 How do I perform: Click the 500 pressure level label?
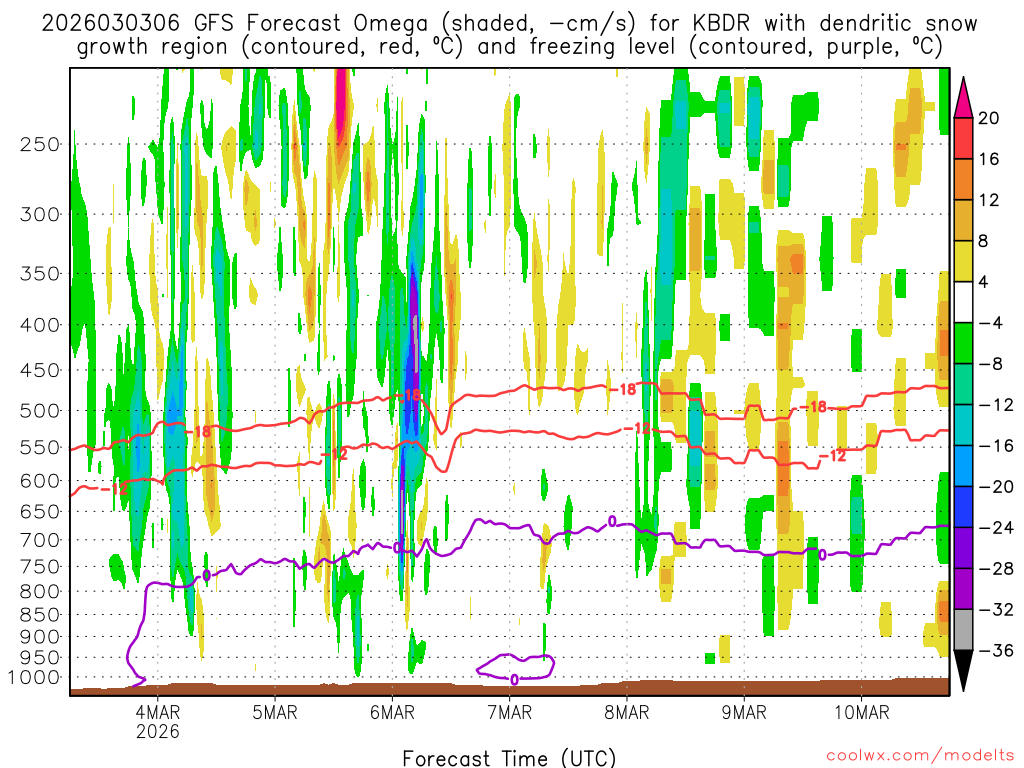[40, 411]
